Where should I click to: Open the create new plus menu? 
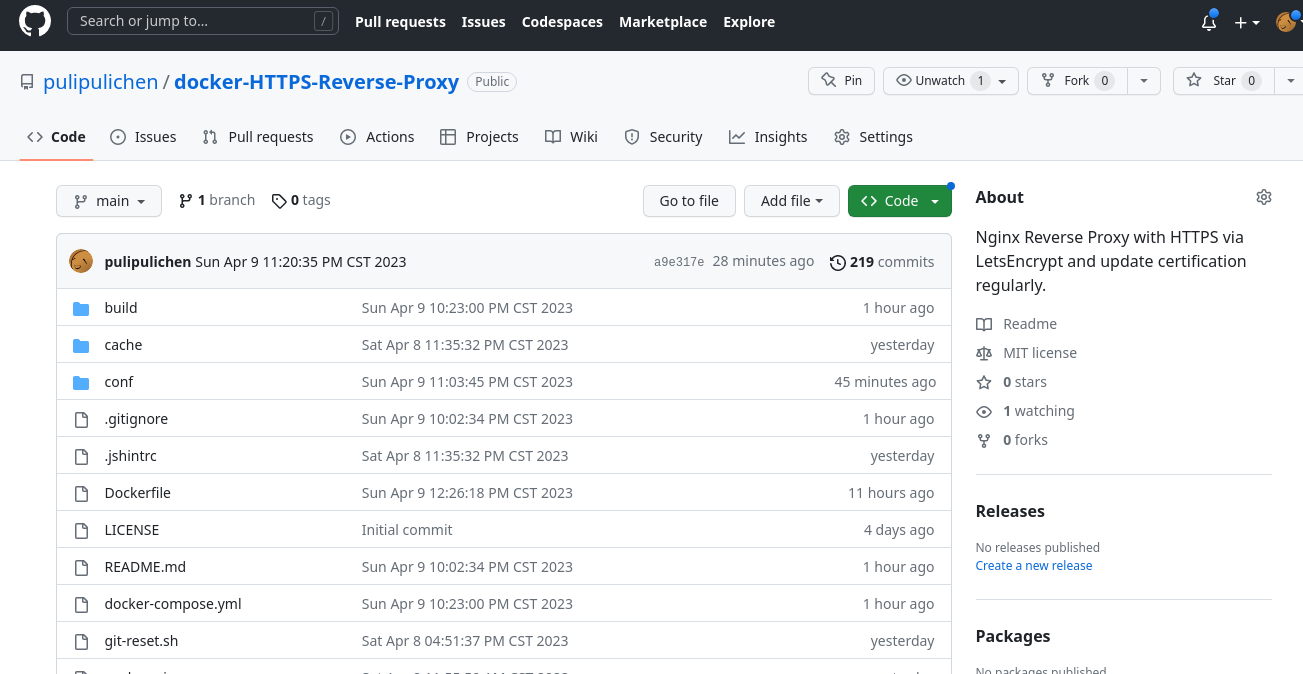[x=1247, y=22]
